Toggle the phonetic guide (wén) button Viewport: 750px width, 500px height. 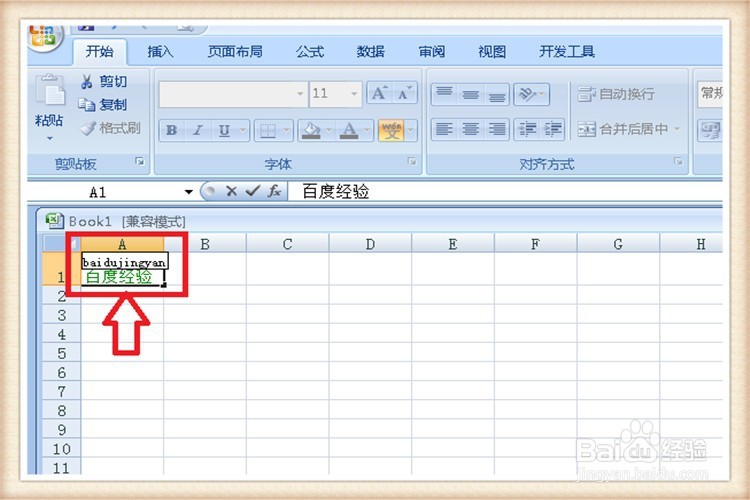click(391, 130)
